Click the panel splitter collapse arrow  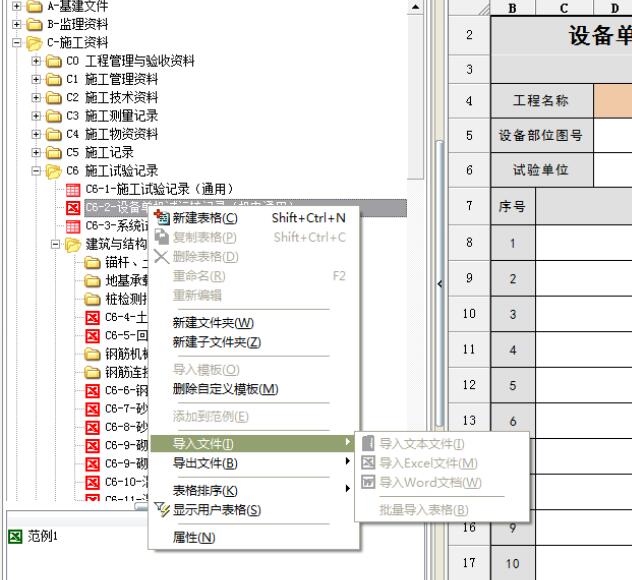coord(440,284)
